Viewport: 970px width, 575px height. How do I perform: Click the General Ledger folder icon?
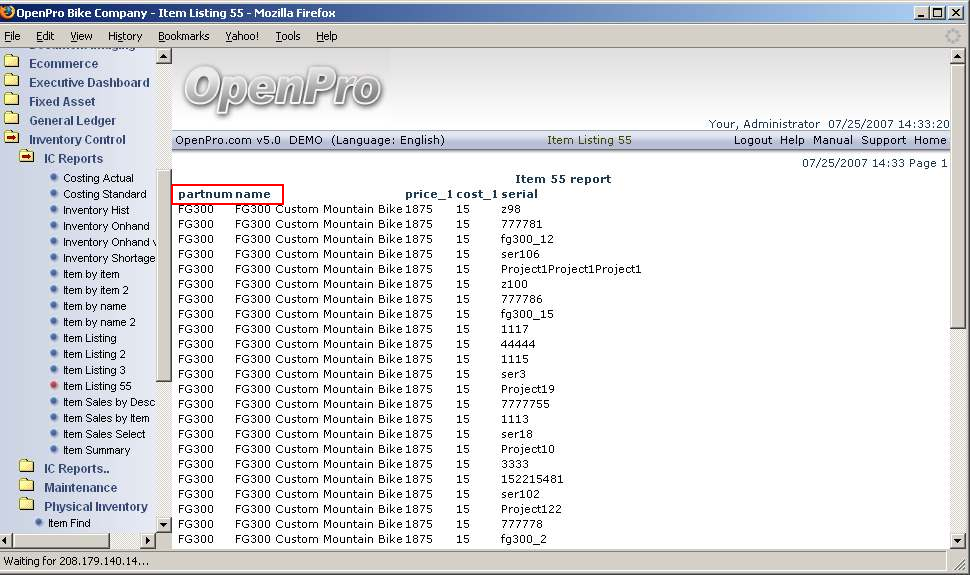[12, 120]
